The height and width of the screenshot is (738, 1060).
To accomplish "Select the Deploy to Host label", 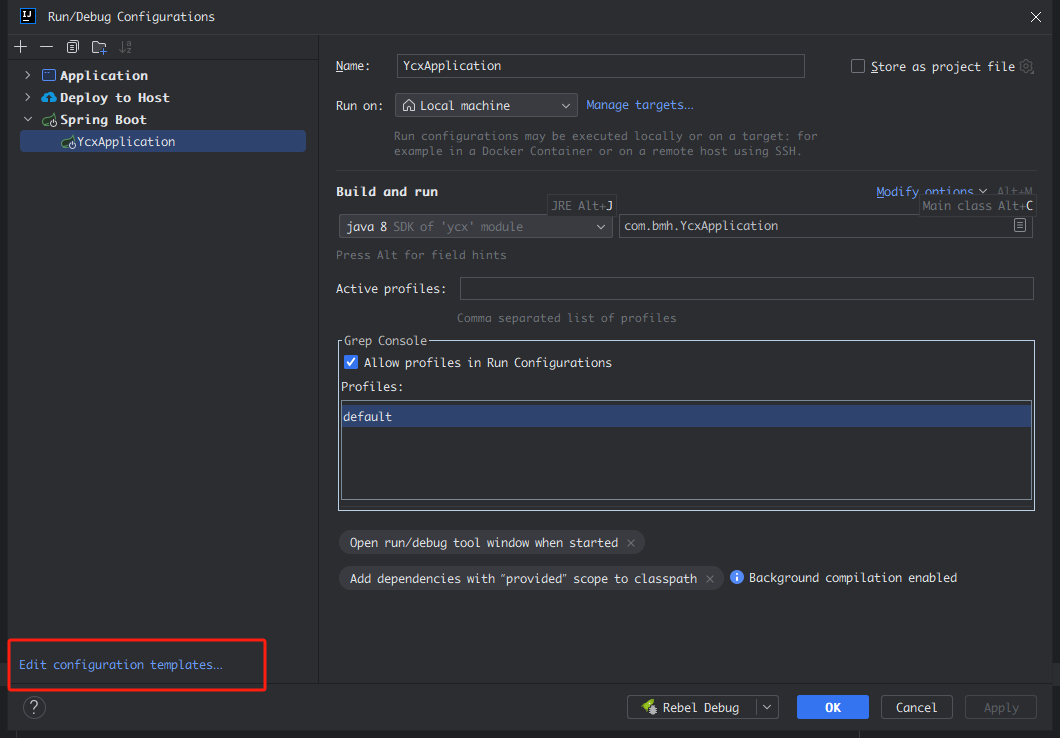I will [x=114, y=97].
